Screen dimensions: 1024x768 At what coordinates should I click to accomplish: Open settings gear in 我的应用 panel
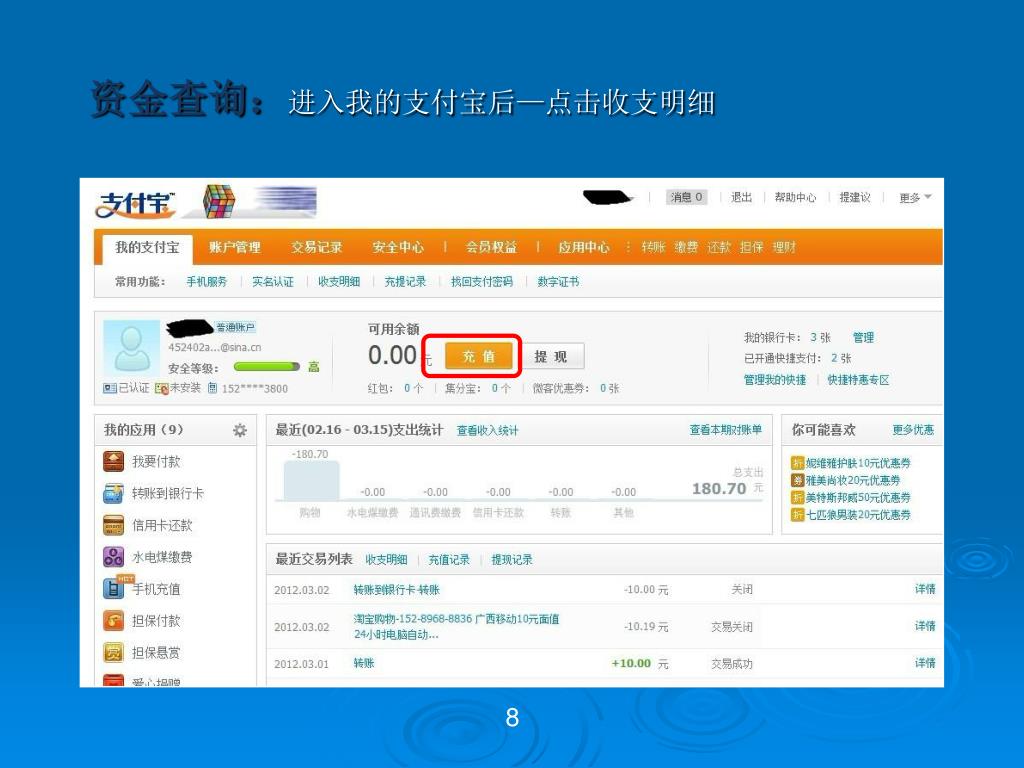point(240,430)
